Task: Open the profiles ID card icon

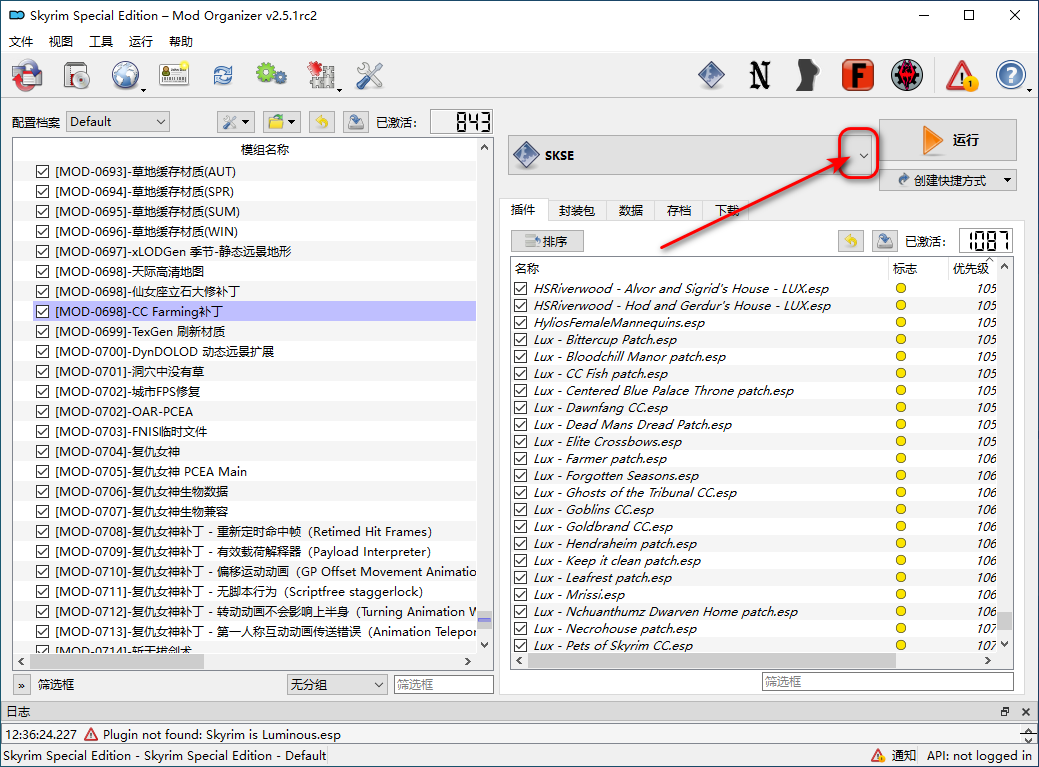Action: 174,76
